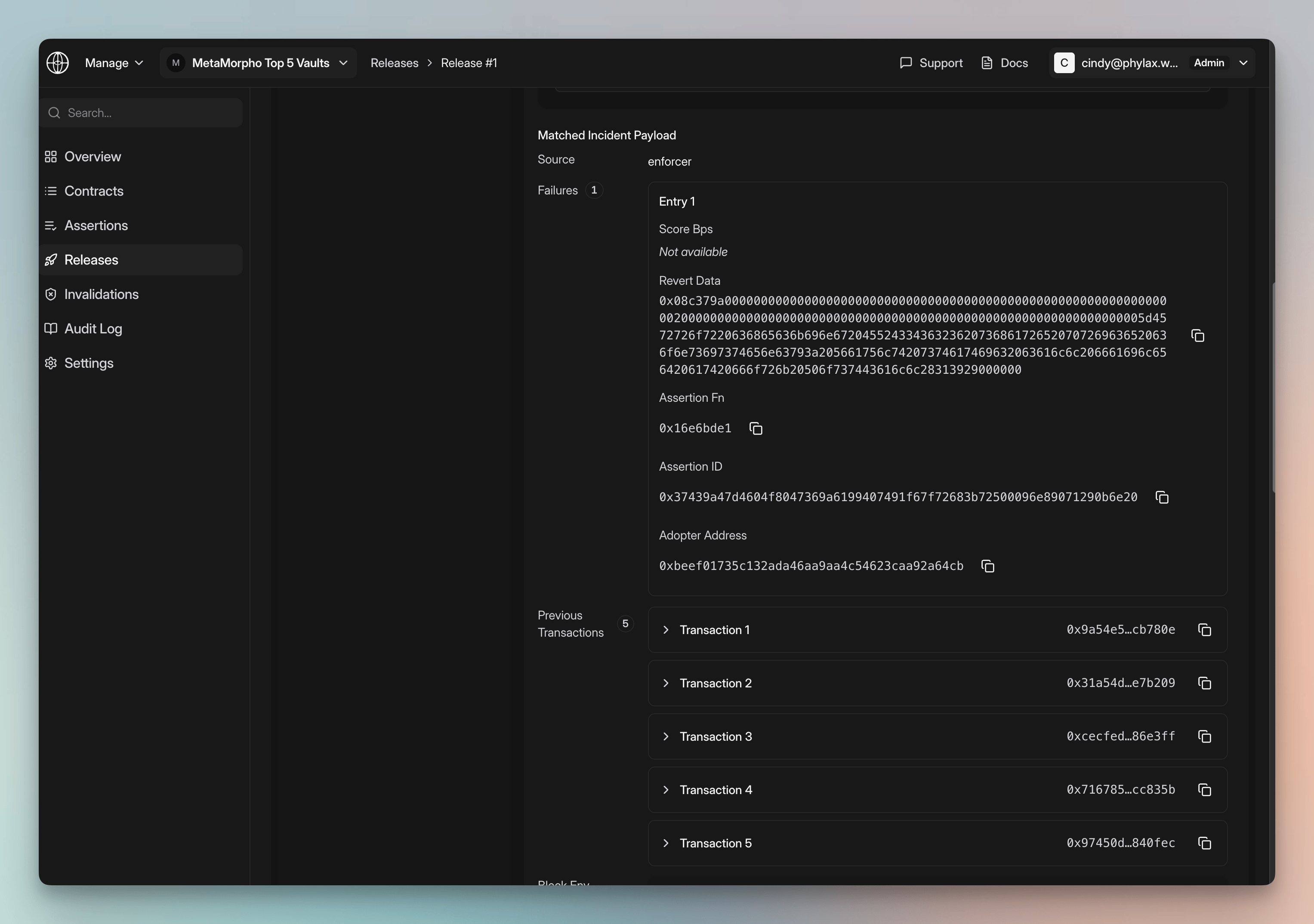Copy Assertion Fn 0x16e6bde1
1314x924 pixels.
(756, 428)
